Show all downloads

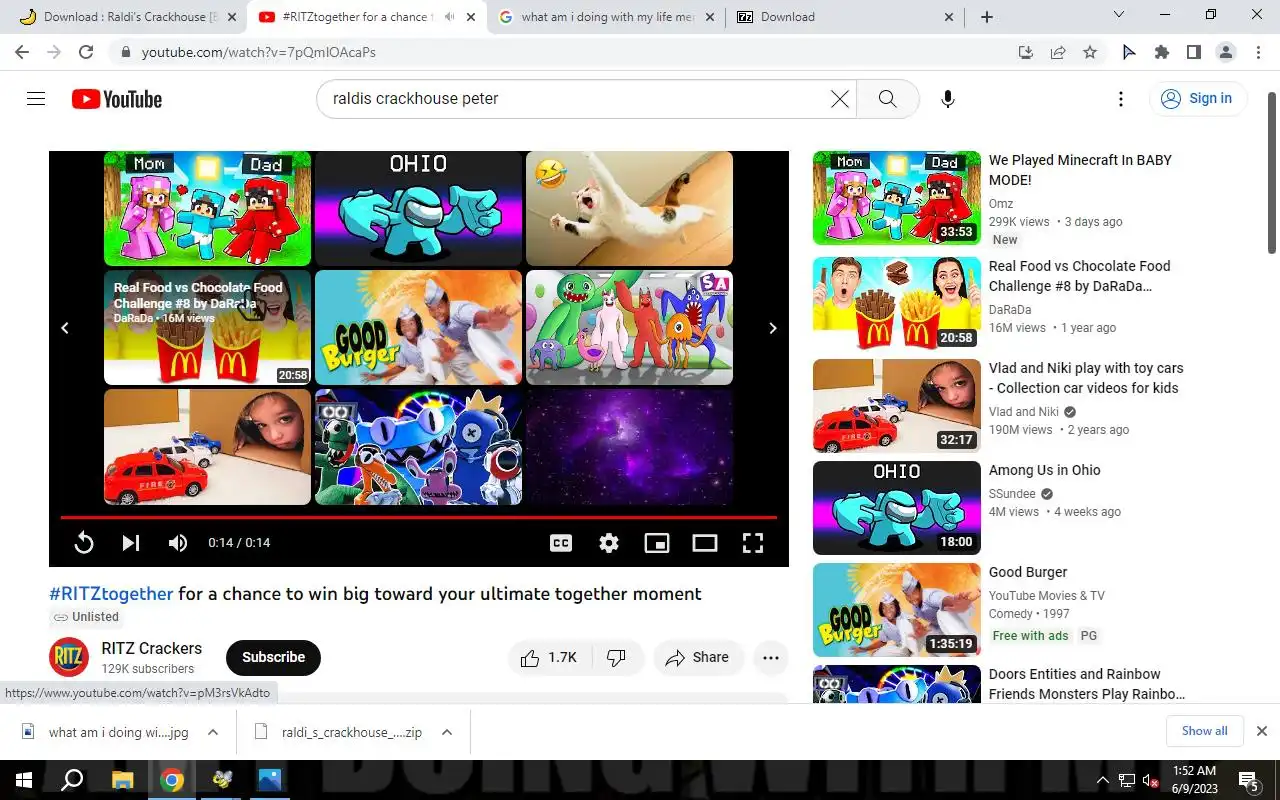click(x=1204, y=731)
